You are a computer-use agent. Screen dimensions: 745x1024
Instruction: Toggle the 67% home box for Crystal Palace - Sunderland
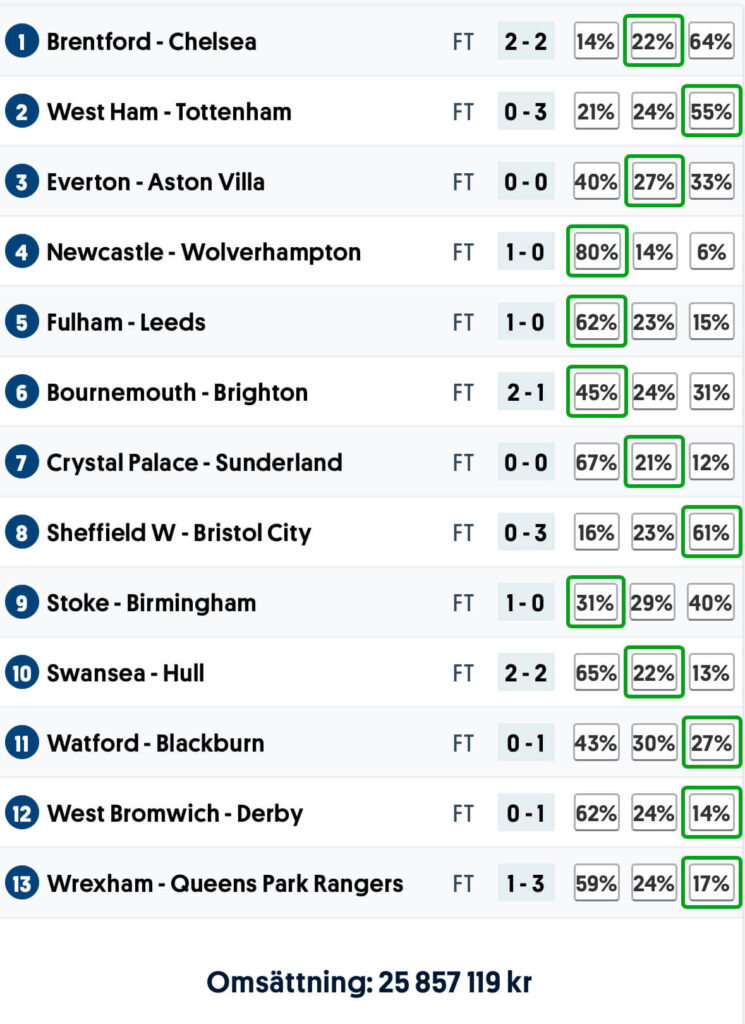click(x=596, y=463)
